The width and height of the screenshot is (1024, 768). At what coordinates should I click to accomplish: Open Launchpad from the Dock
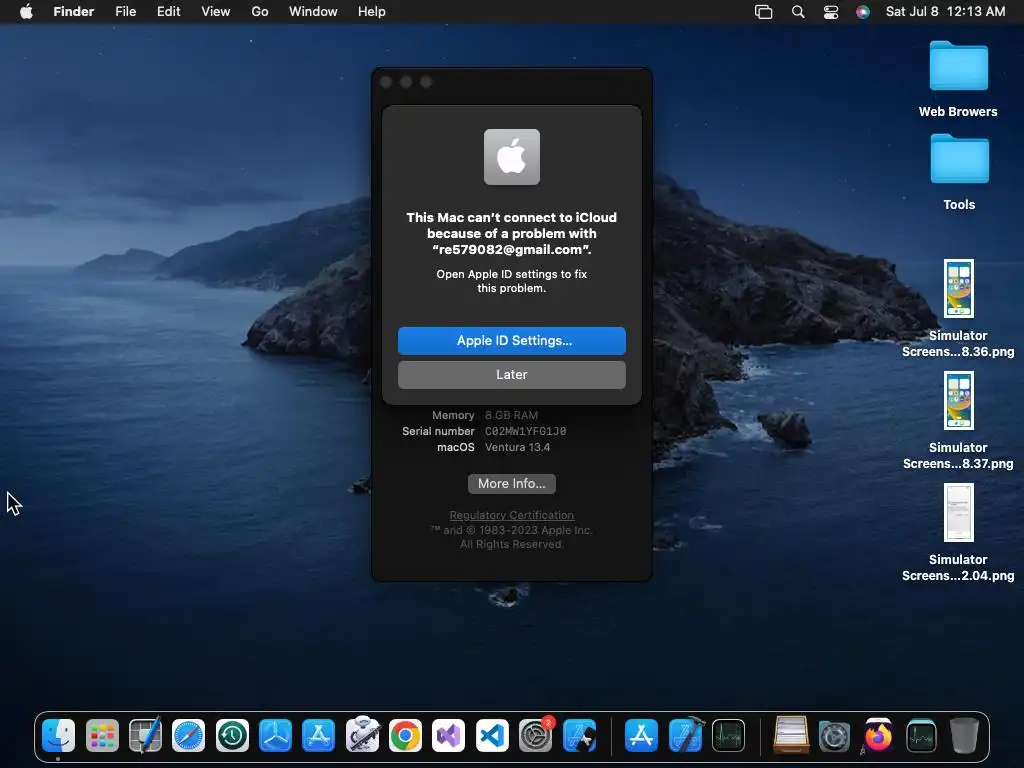(103, 735)
